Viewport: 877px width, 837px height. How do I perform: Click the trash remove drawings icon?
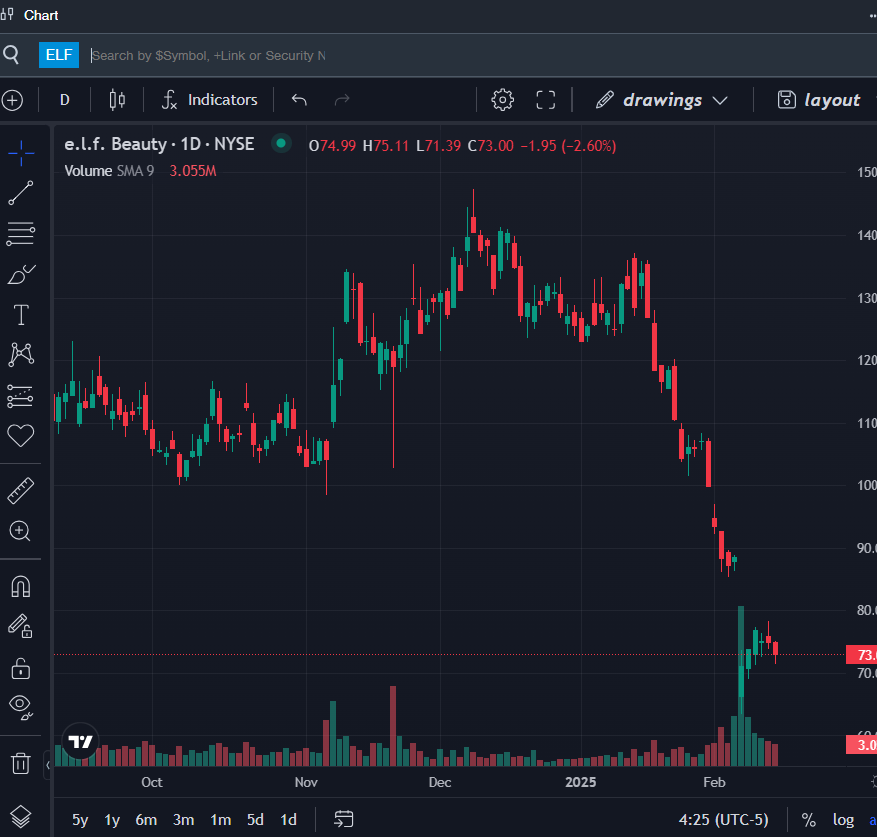point(21,763)
